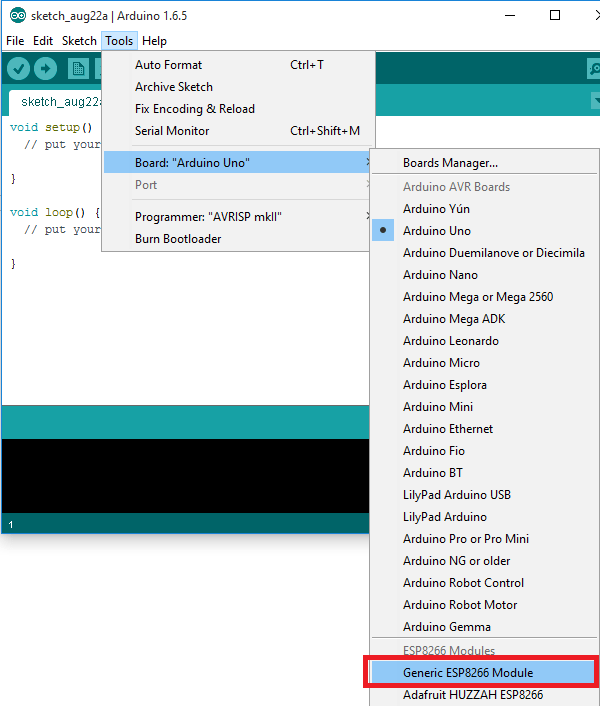Screen dimensions: 600x706
Task: Choose Serial Monitor from Tools menu
Action: point(172,131)
